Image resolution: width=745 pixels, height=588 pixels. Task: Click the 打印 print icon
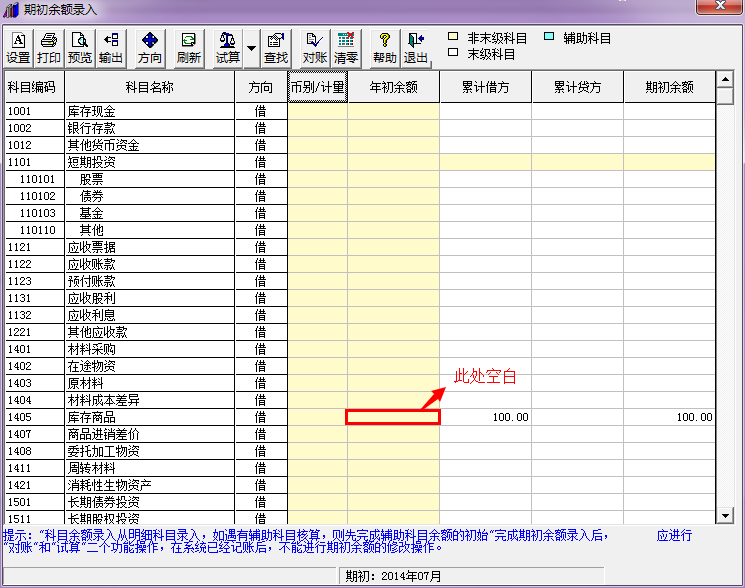(x=48, y=48)
